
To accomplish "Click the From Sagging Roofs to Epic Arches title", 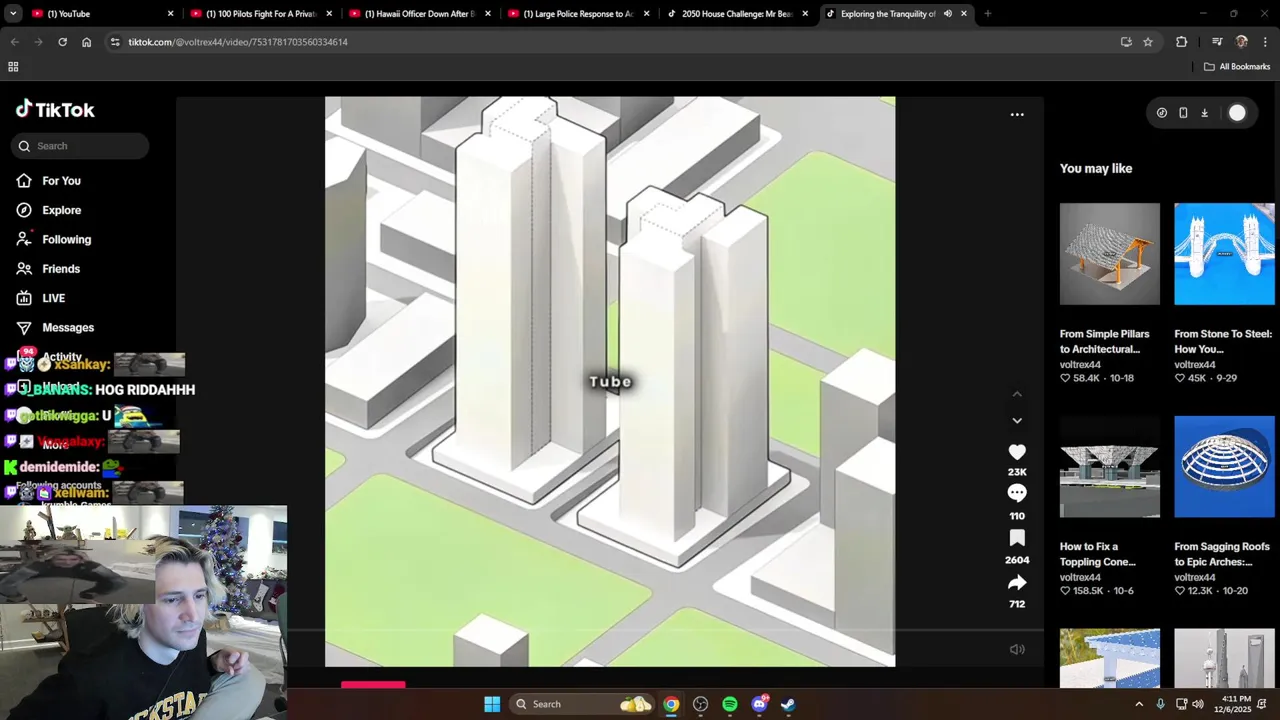I will click(x=1222, y=554).
